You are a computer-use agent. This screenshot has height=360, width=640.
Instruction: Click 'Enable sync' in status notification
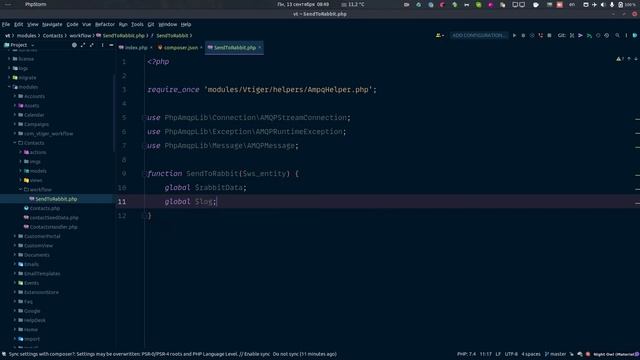257,354
